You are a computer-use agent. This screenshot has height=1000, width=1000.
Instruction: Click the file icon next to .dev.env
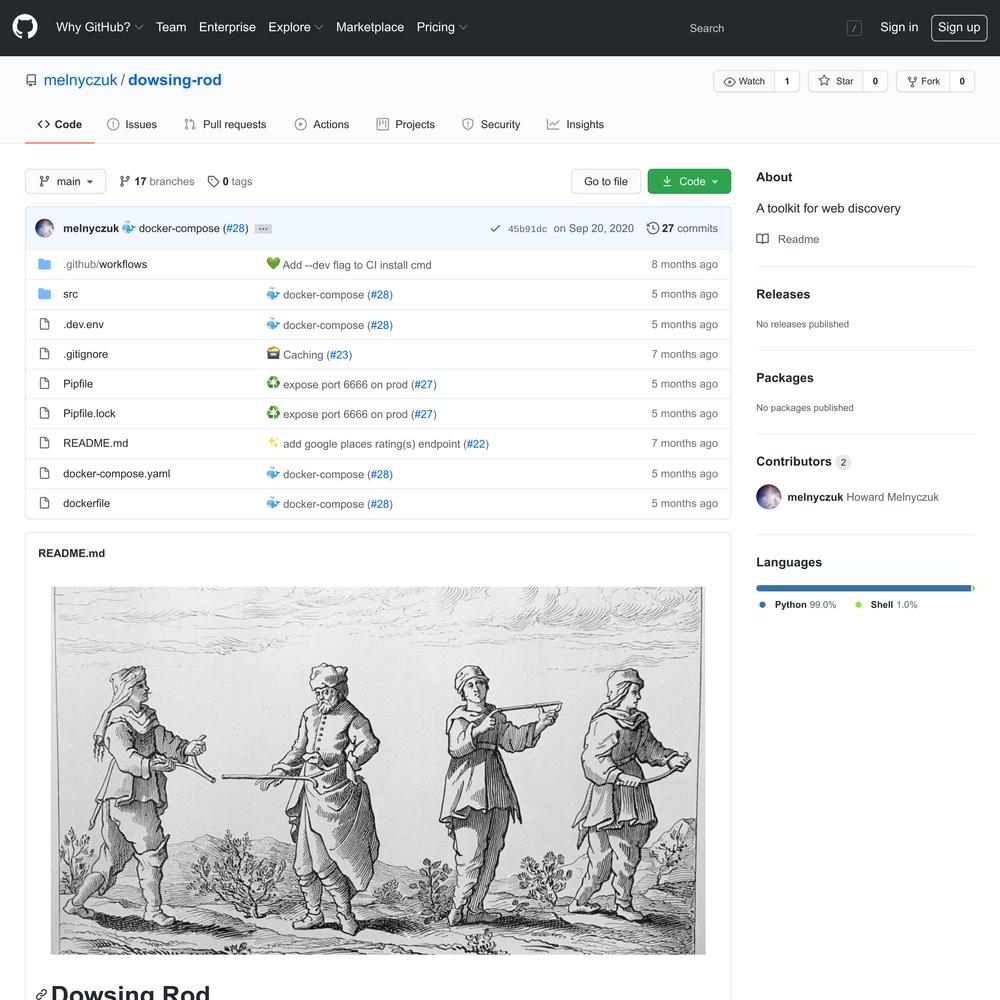(44, 324)
